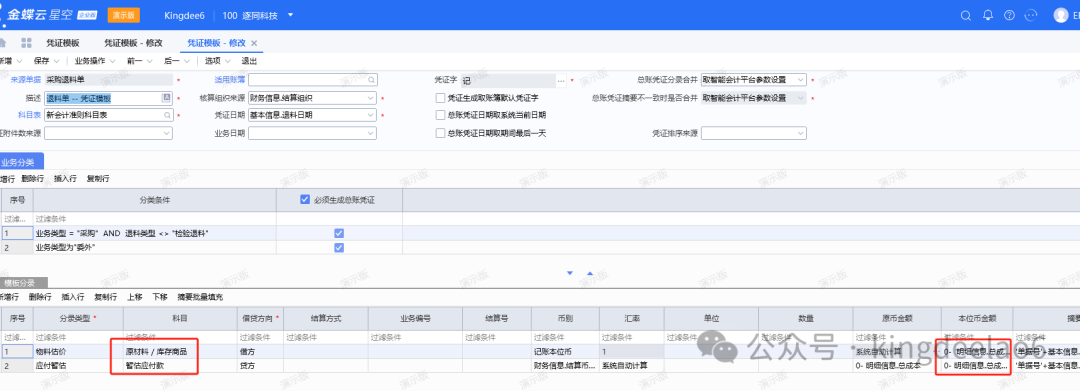Uncheck 必须生成总账凭证 for row 1
The image size is (1080, 391).
tap(339, 233)
